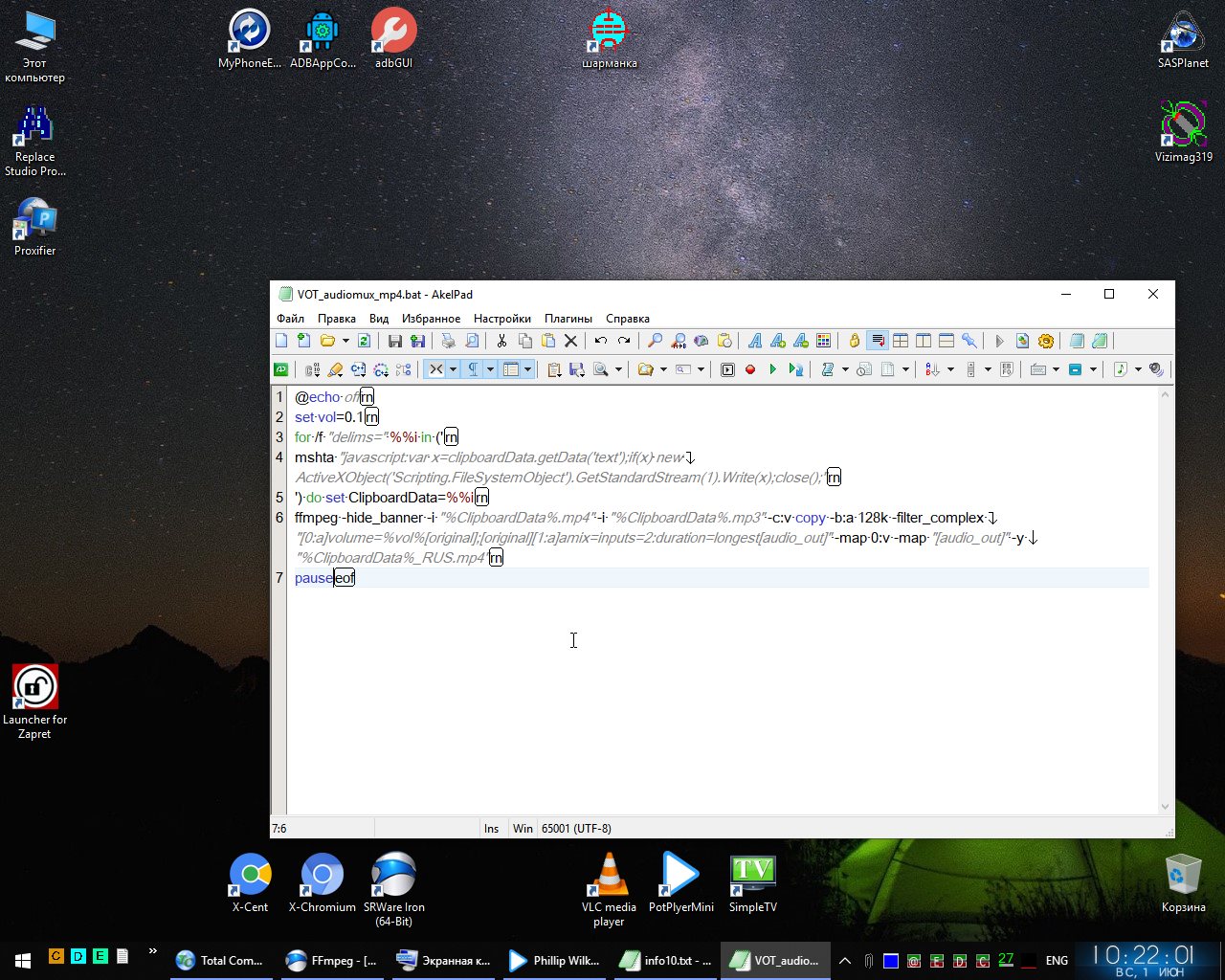The image size is (1225, 980).
Task: Switch to info10.txt in the taskbar
Action: 667,960
